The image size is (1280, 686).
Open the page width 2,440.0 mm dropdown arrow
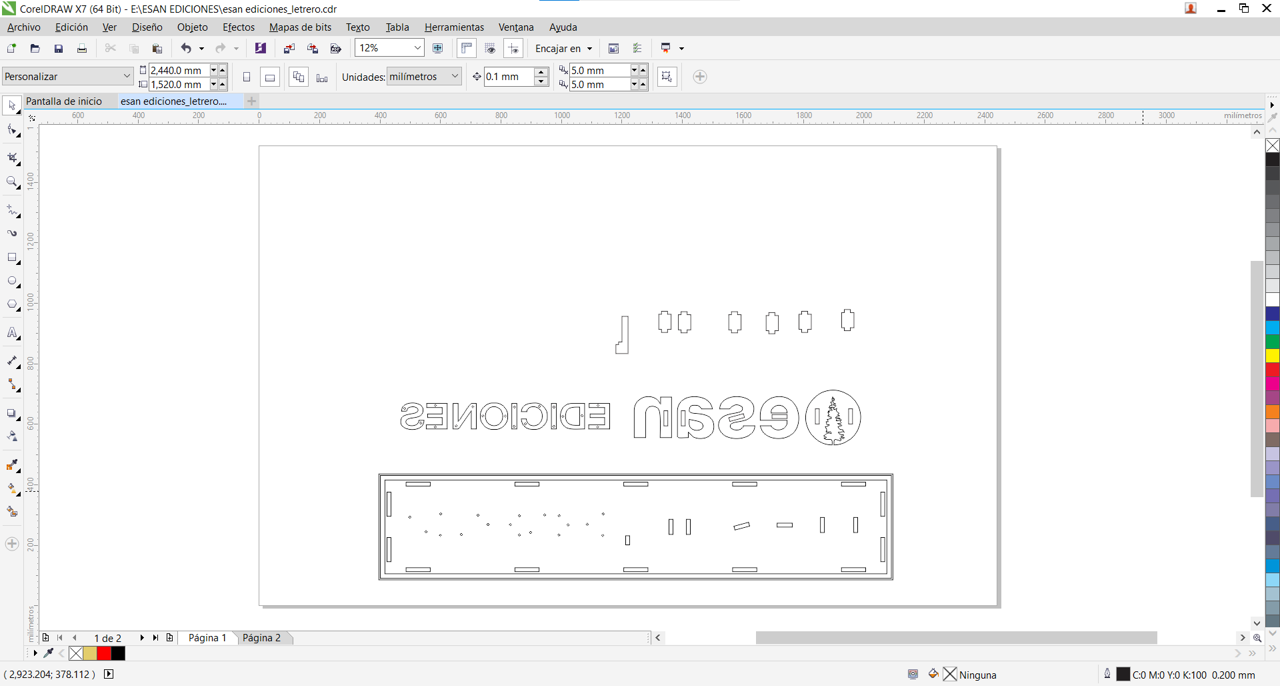click(x=214, y=70)
